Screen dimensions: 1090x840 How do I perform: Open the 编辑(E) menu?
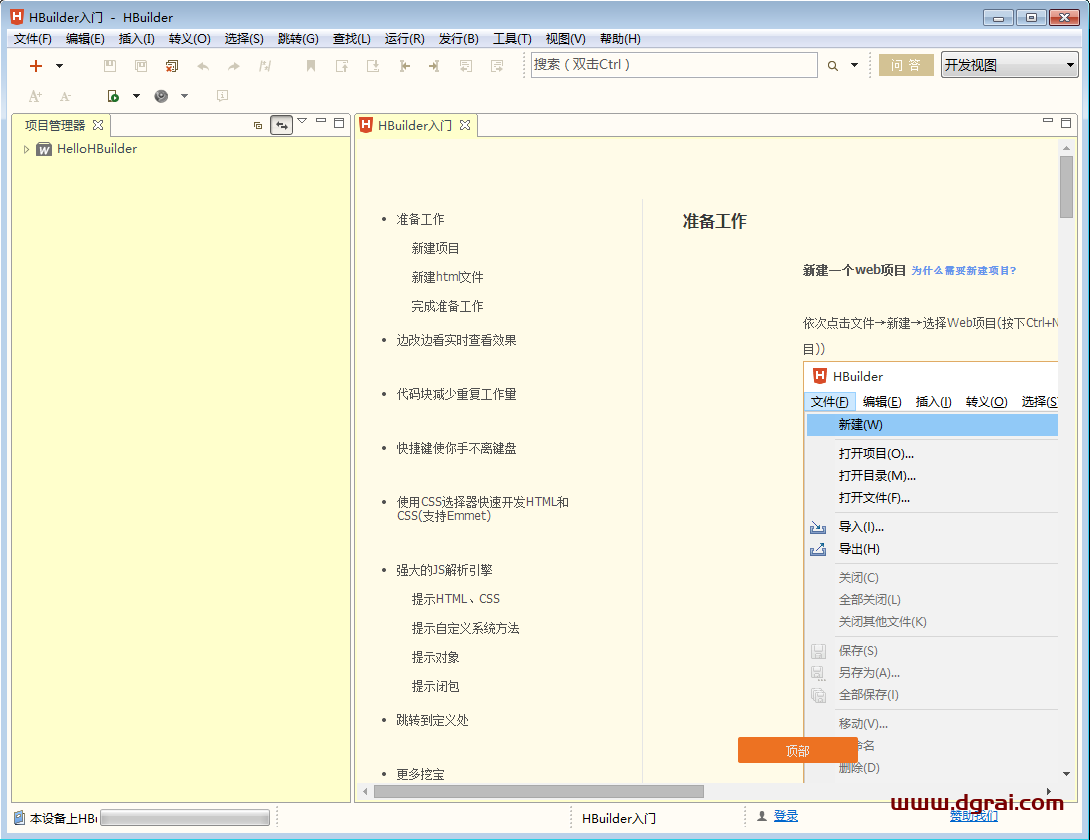pos(85,39)
